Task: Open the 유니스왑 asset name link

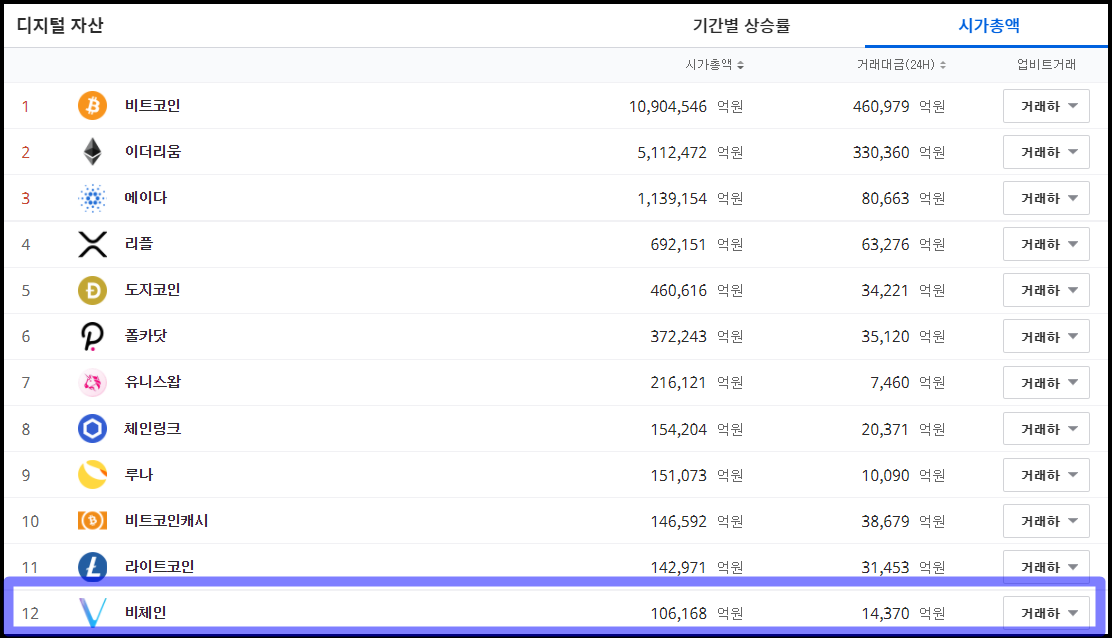Action: tap(152, 382)
